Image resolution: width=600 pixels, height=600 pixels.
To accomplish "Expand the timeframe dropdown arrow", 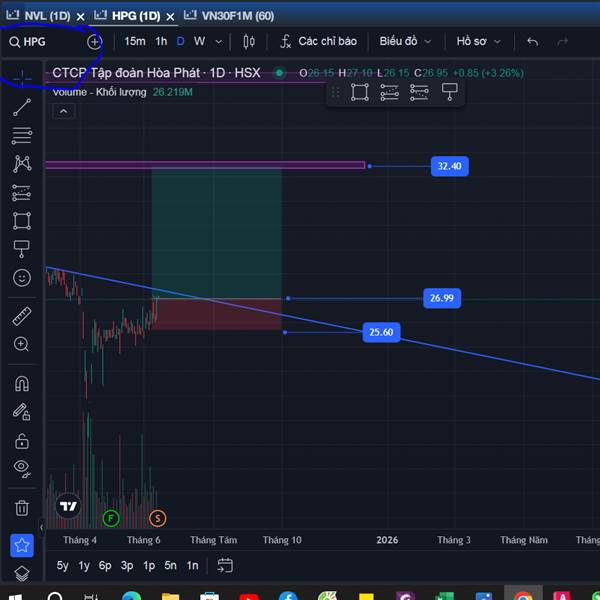I will [218, 42].
